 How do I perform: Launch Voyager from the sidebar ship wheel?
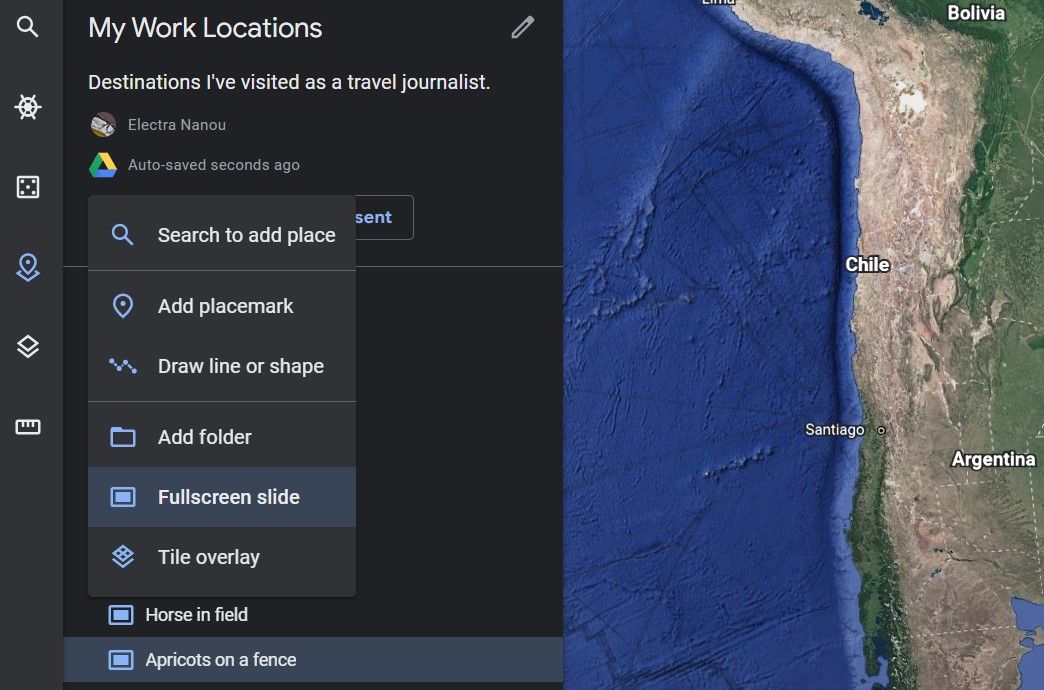tap(28, 107)
